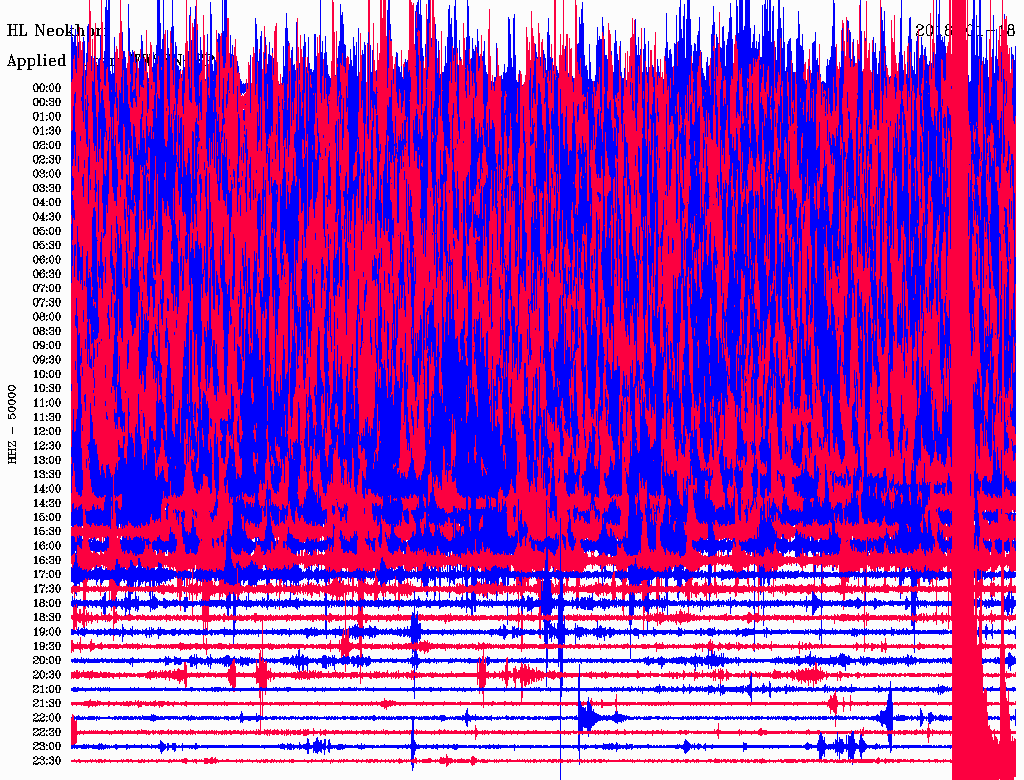Click the vertical 'HHZ - 50000' axis label
The height and width of the screenshot is (780, 1024).
12,425
